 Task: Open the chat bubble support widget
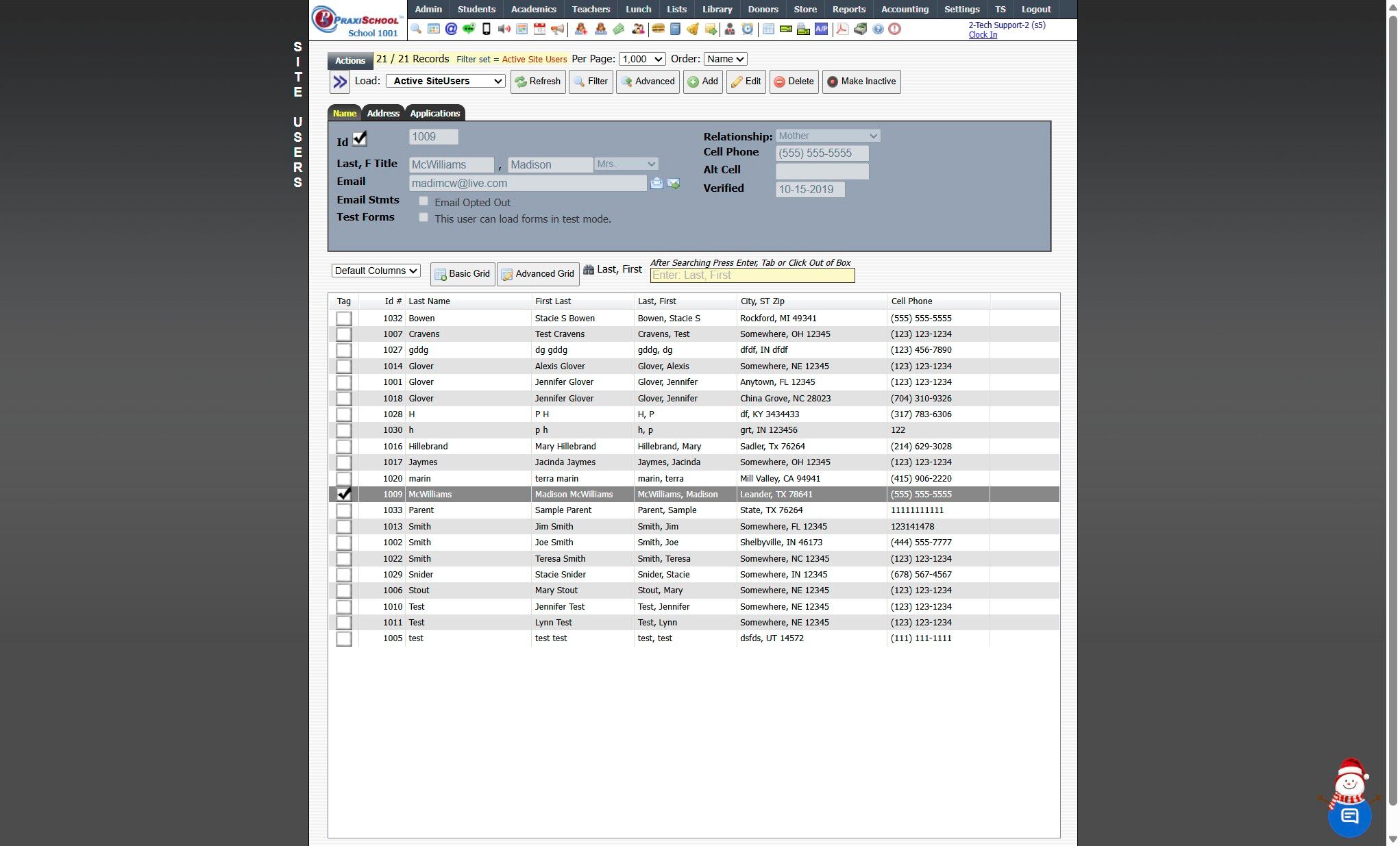pyautogui.click(x=1349, y=815)
